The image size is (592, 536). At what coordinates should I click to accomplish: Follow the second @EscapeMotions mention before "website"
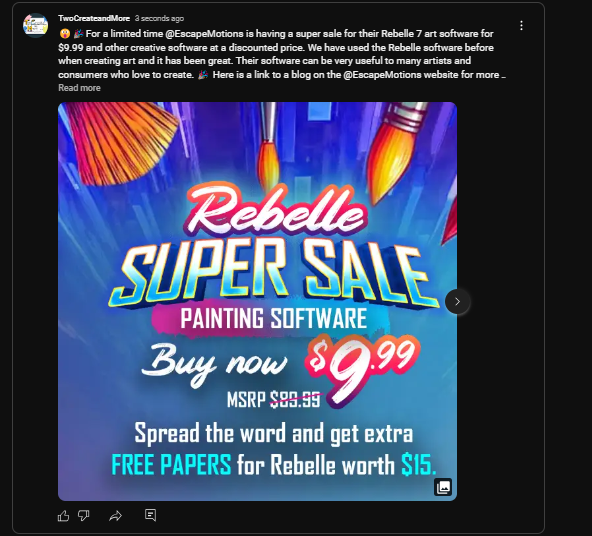382,75
